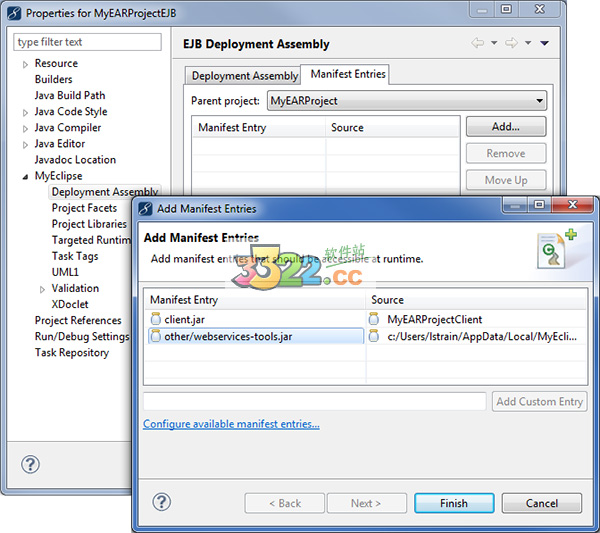The image size is (600, 533).
Task: Collapse the MyEclipse tree node
Action: coord(25,177)
